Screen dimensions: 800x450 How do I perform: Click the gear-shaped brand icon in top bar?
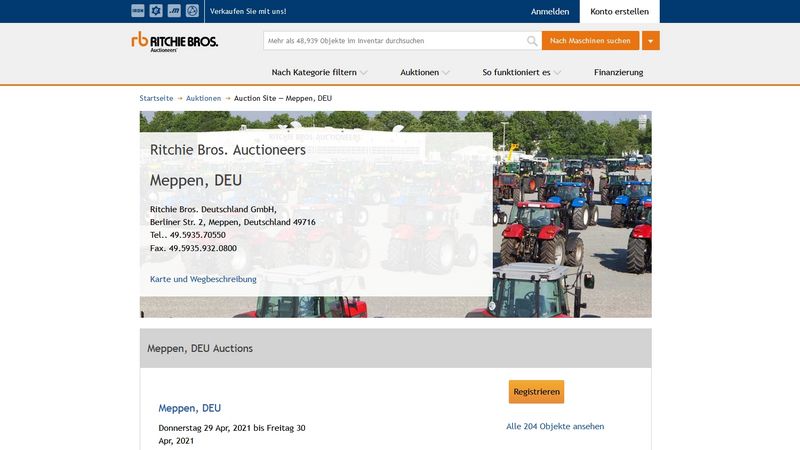click(x=156, y=11)
